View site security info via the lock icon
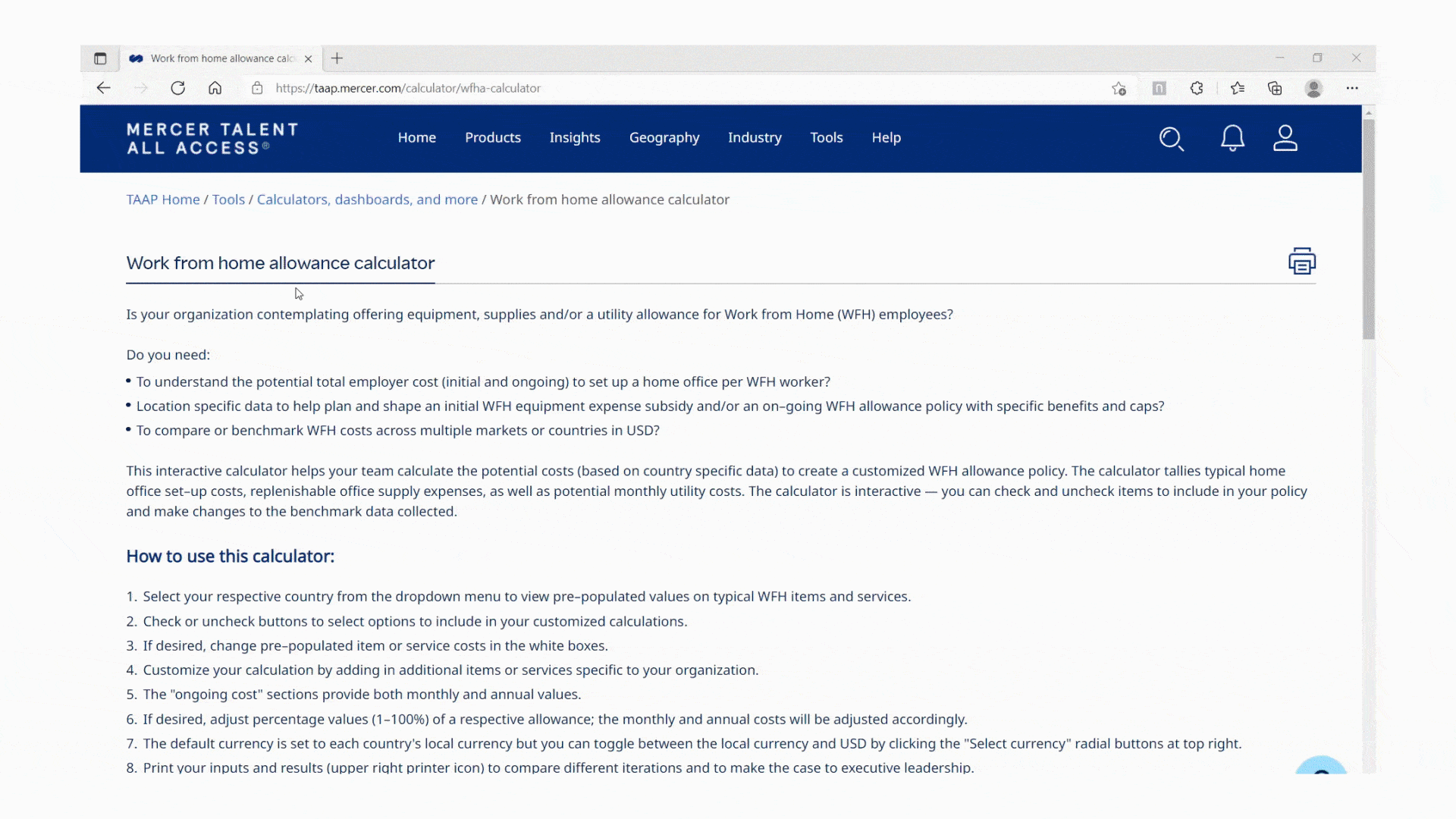 tap(257, 88)
